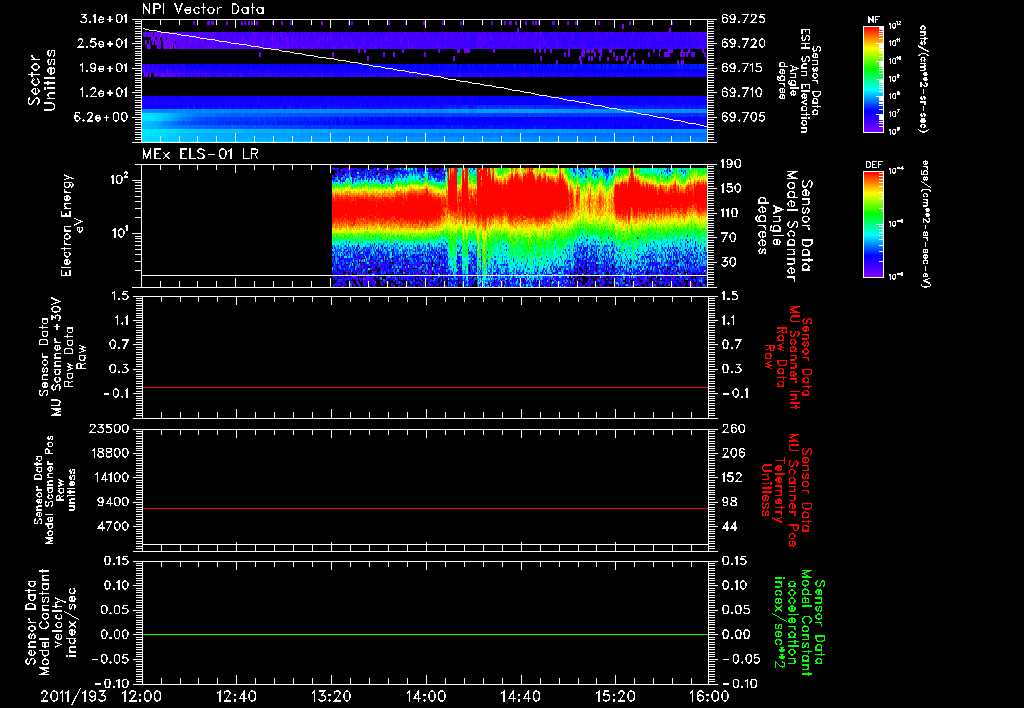Click the "1.9e+01" sector tick label
The width and height of the screenshot is (1024, 708).
point(104,68)
